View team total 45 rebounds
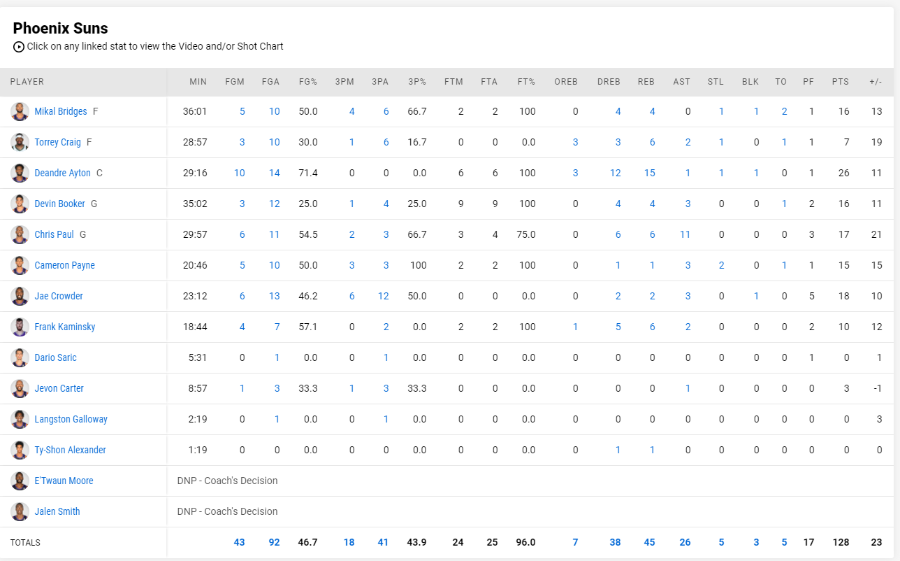 [x=649, y=542]
